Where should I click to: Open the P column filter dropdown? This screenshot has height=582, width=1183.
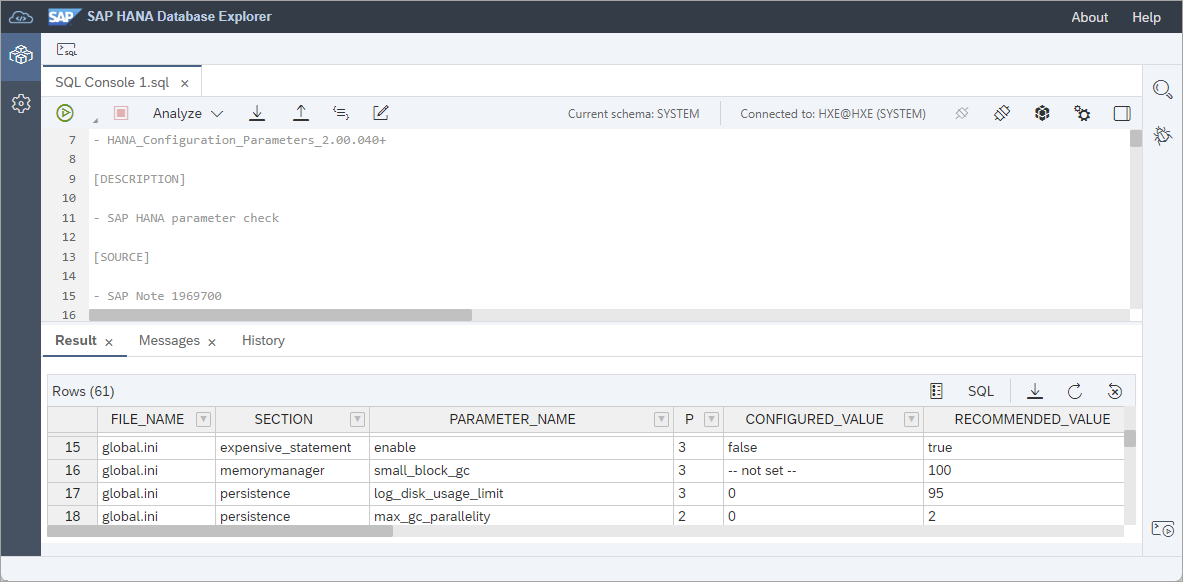point(711,420)
